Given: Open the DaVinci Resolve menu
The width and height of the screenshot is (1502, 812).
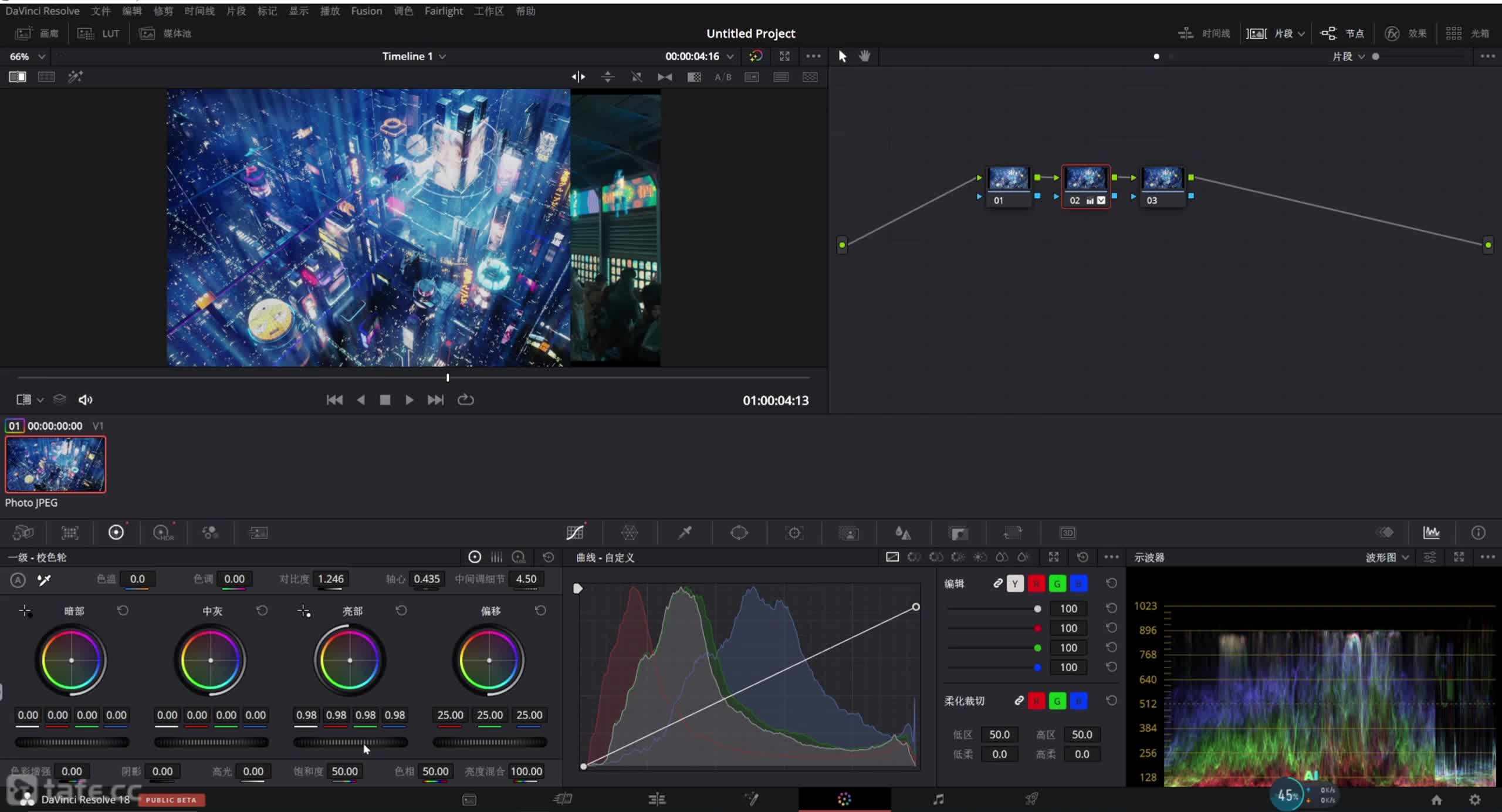Looking at the screenshot, I should click(42, 11).
